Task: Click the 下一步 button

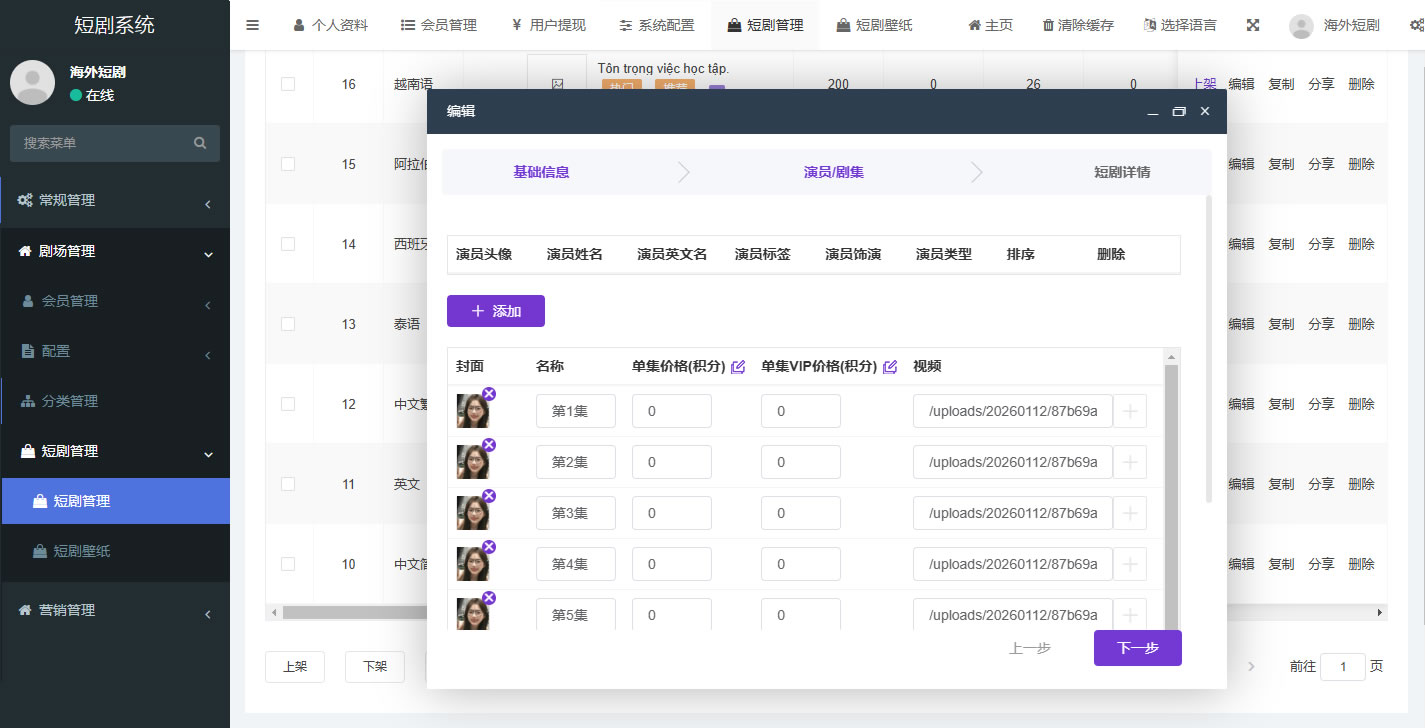Action: (1137, 648)
